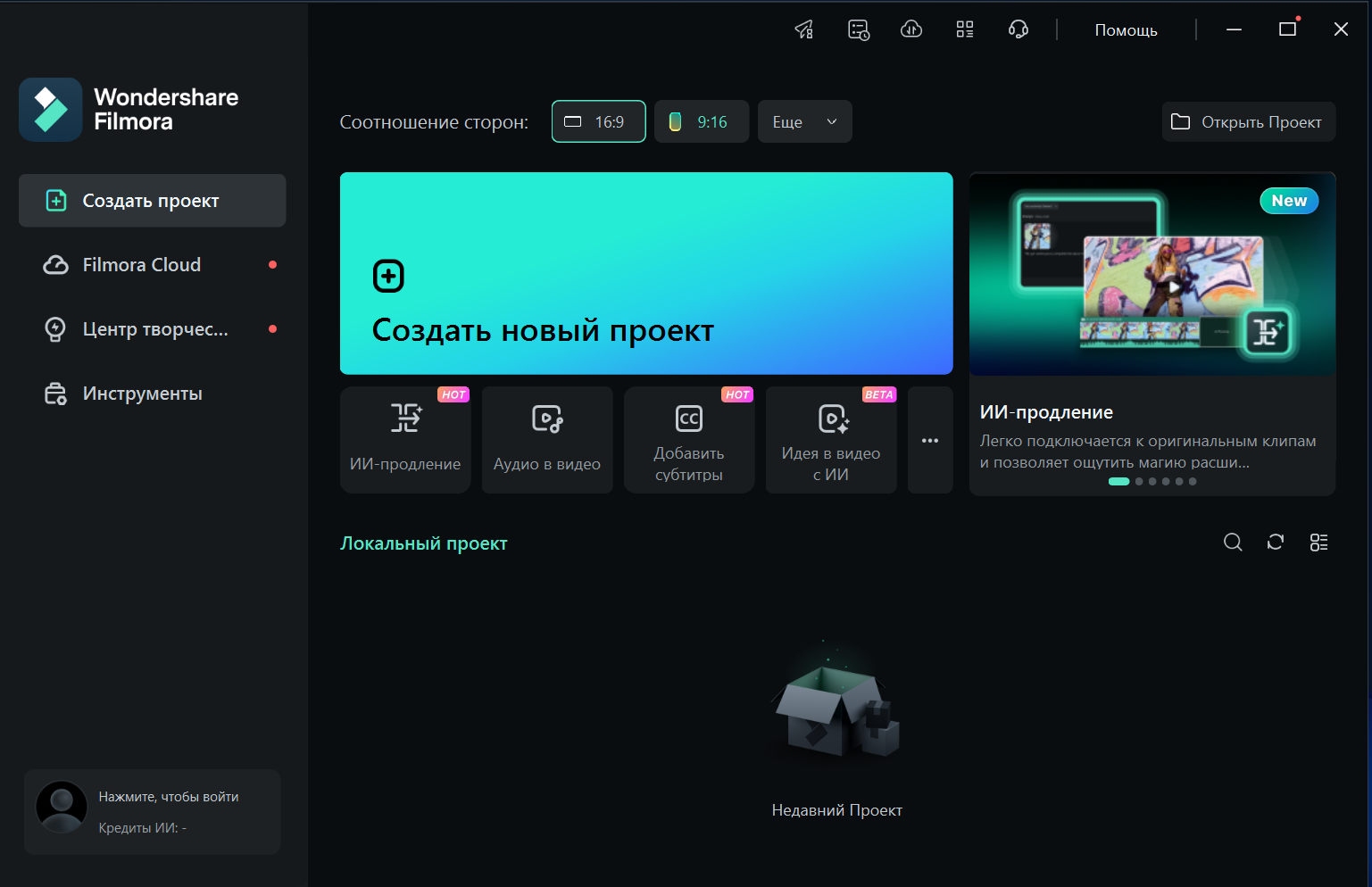Screen dimensions: 1372x887
Task: Click Нажмите, чтобы войти link
Action: point(169,797)
